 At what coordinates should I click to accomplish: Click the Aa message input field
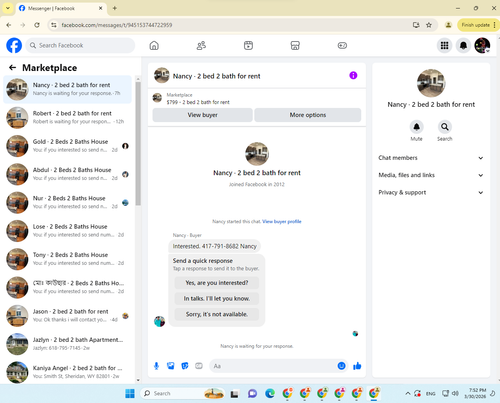click(278, 366)
